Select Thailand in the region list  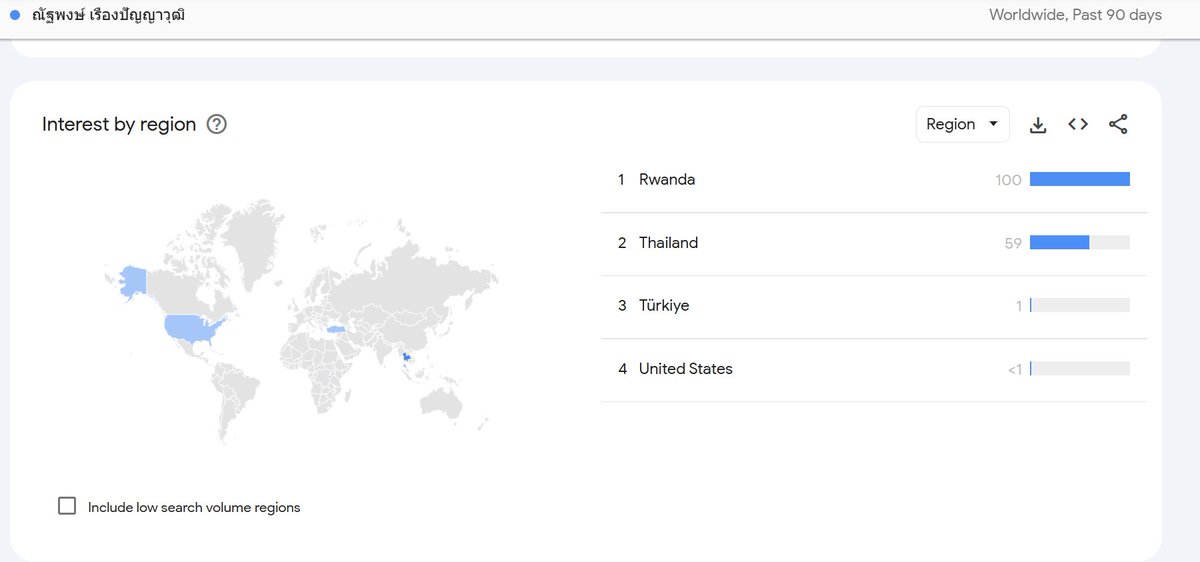pos(874,243)
